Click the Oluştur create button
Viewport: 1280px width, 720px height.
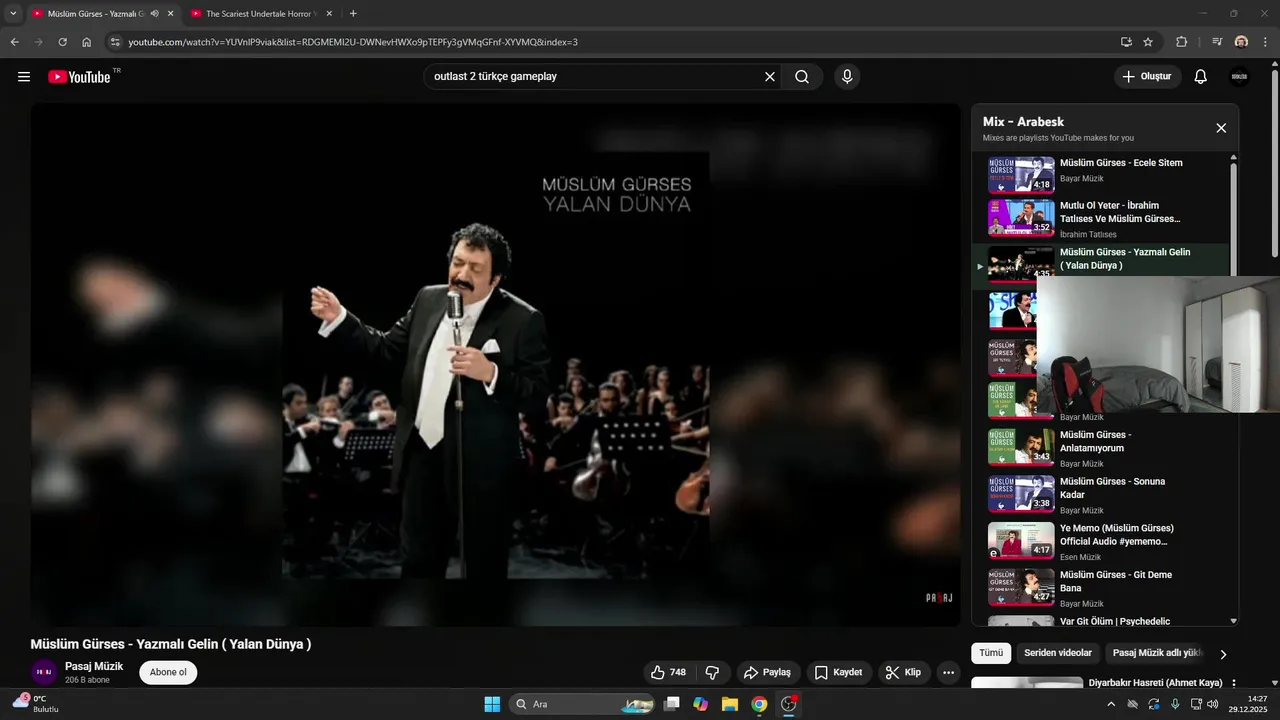[1148, 77]
